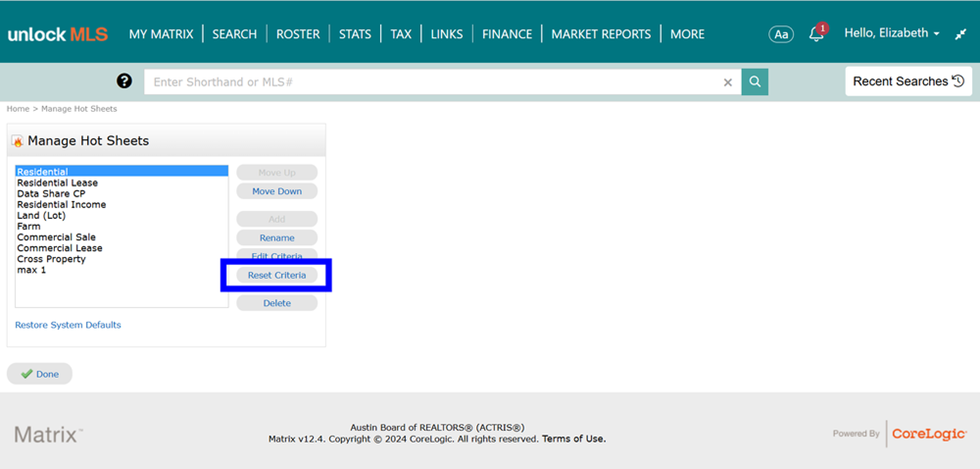The height and width of the screenshot is (469, 980).
Task: Select Residential in the hot sheet list
Action: tap(122, 171)
